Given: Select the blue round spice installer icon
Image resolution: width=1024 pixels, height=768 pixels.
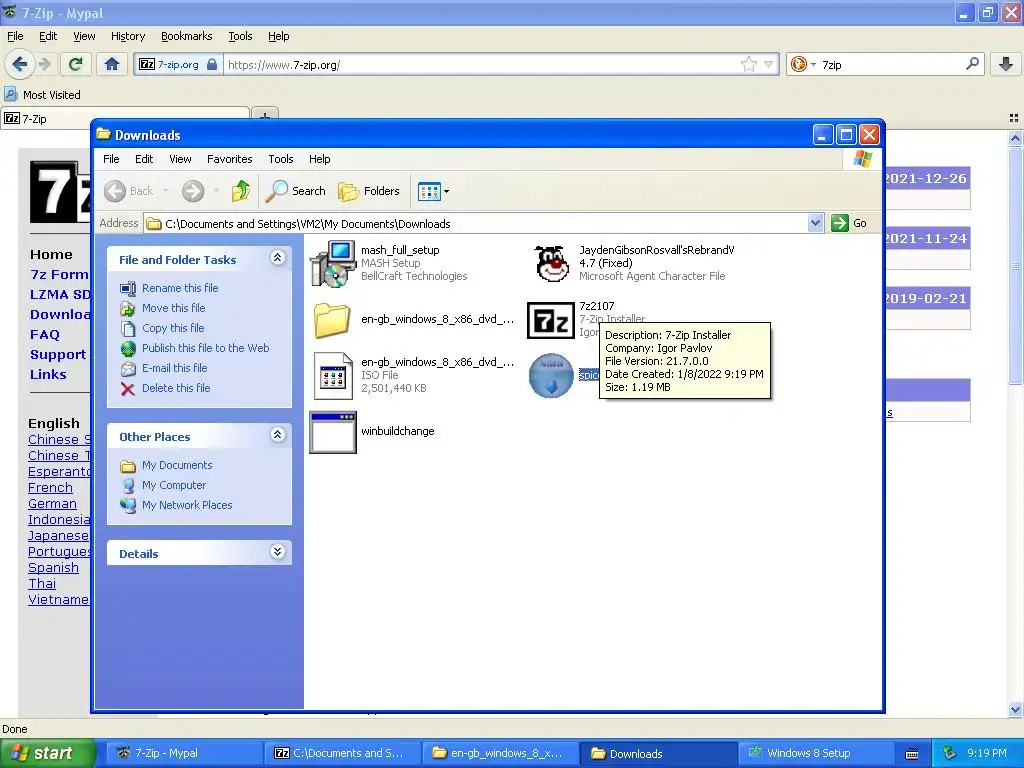Looking at the screenshot, I should [x=551, y=376].
